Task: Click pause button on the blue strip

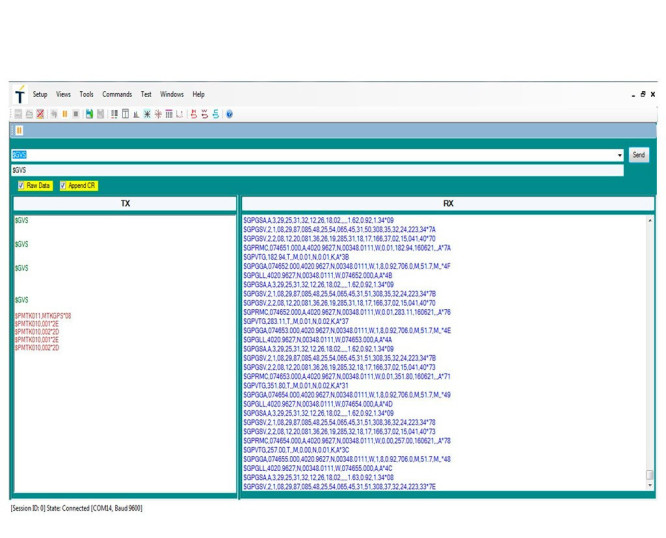Action: point(19,130)
